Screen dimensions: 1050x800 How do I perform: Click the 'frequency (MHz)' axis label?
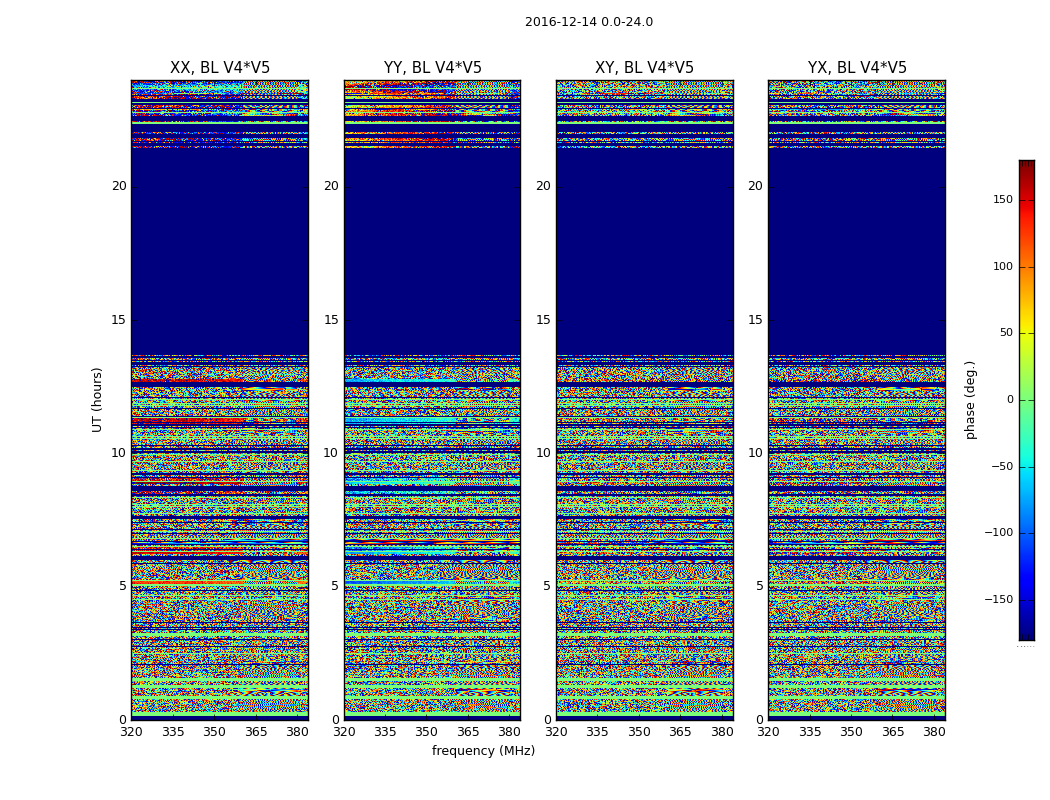(483, 750)
